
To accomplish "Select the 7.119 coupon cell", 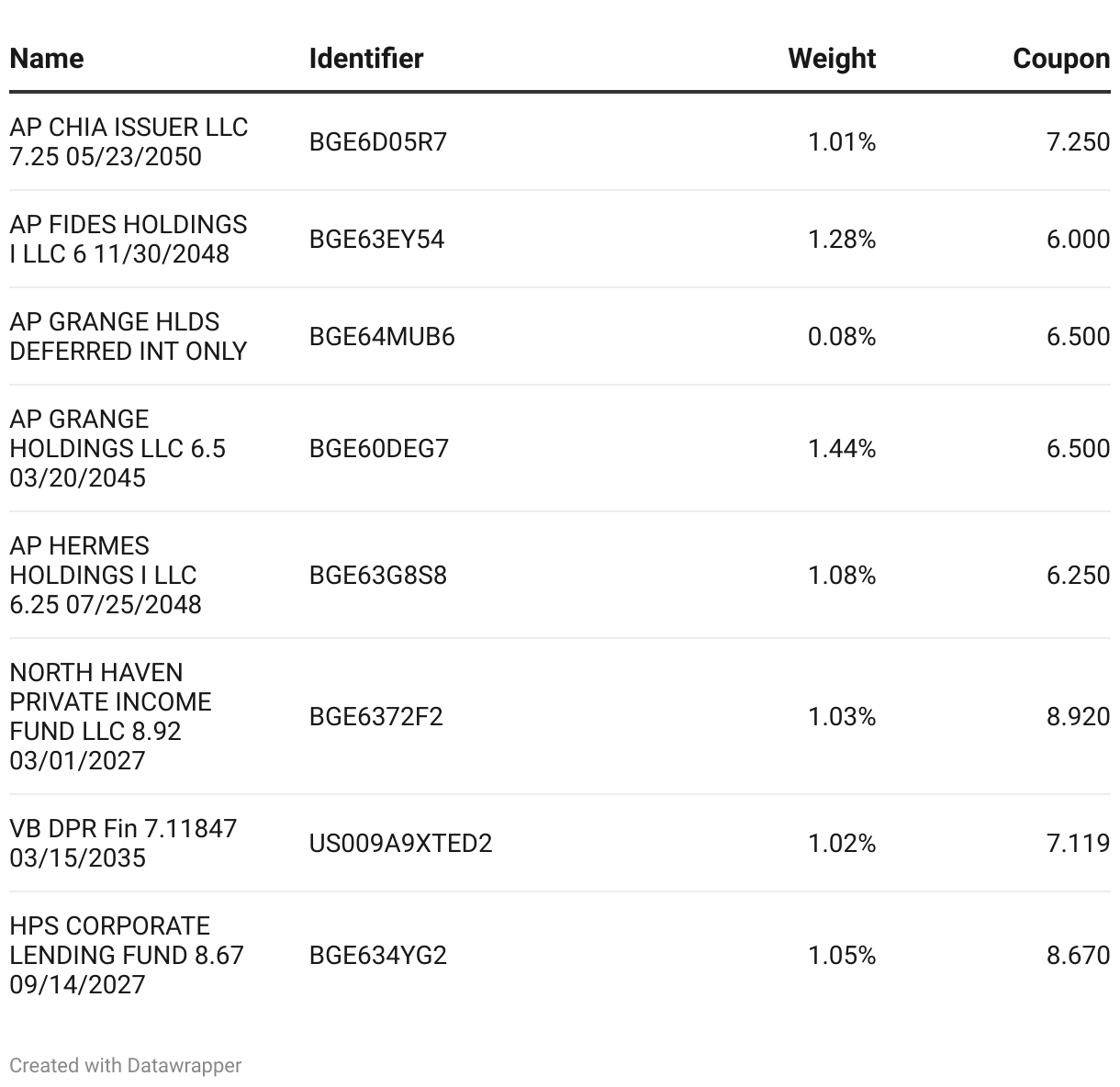I will click(1078, 843).
